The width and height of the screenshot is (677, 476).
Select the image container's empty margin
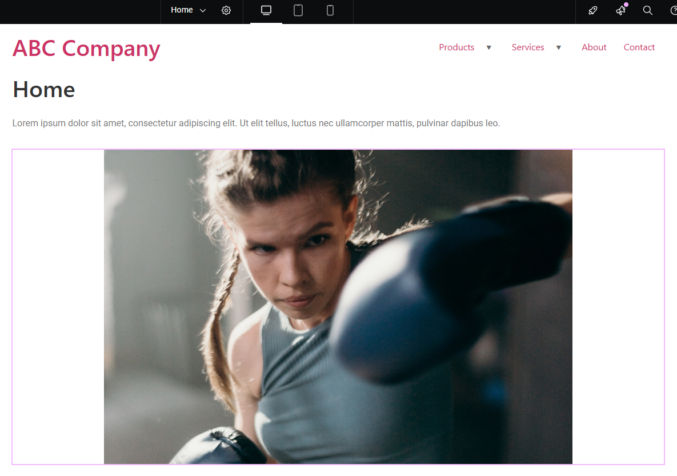(58, 307)
